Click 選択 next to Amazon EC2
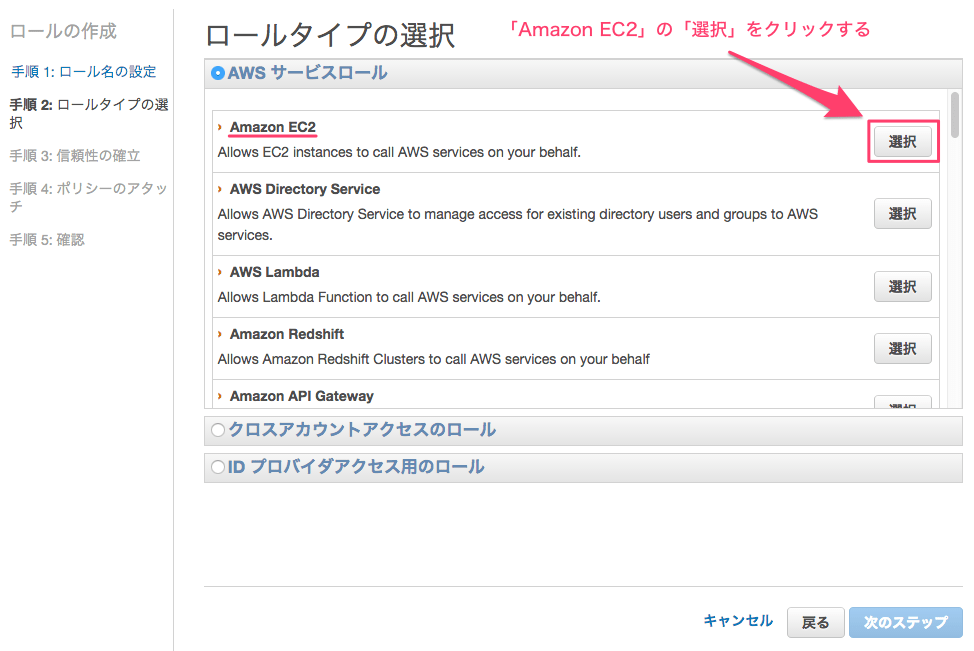 click(902, 142)
